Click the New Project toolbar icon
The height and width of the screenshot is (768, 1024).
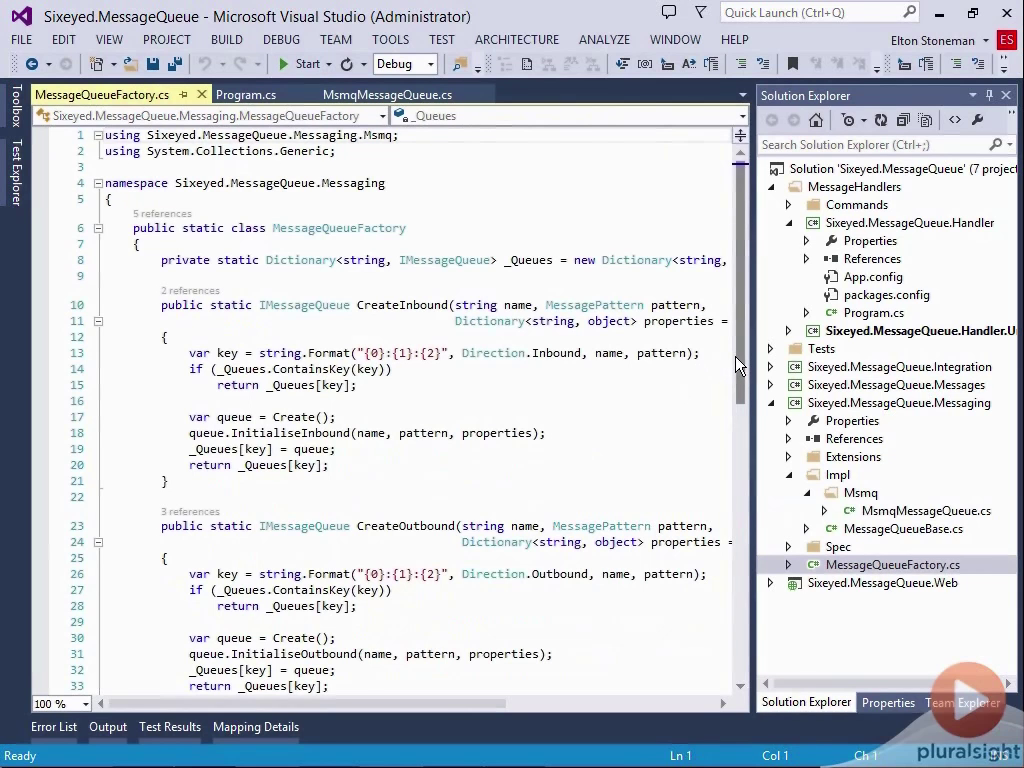[x=97, y=64]
